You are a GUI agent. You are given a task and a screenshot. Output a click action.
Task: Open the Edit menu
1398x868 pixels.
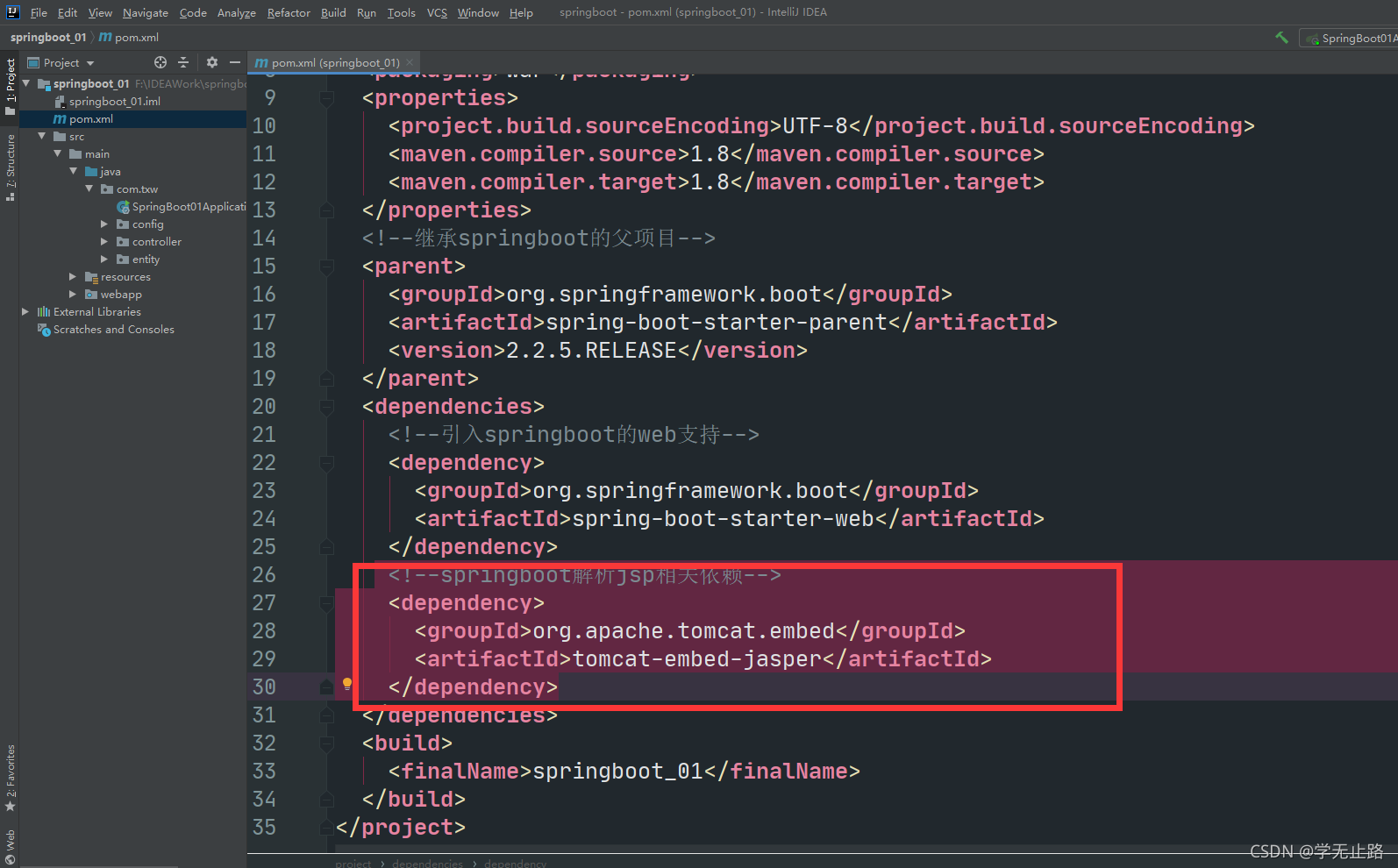[68, 12]
